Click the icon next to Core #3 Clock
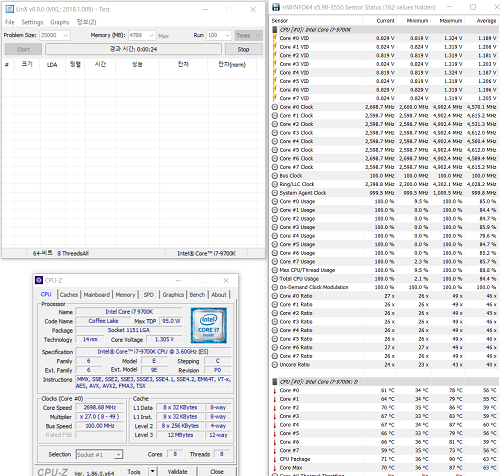The image size is (500, 476). tap(275, 133)
